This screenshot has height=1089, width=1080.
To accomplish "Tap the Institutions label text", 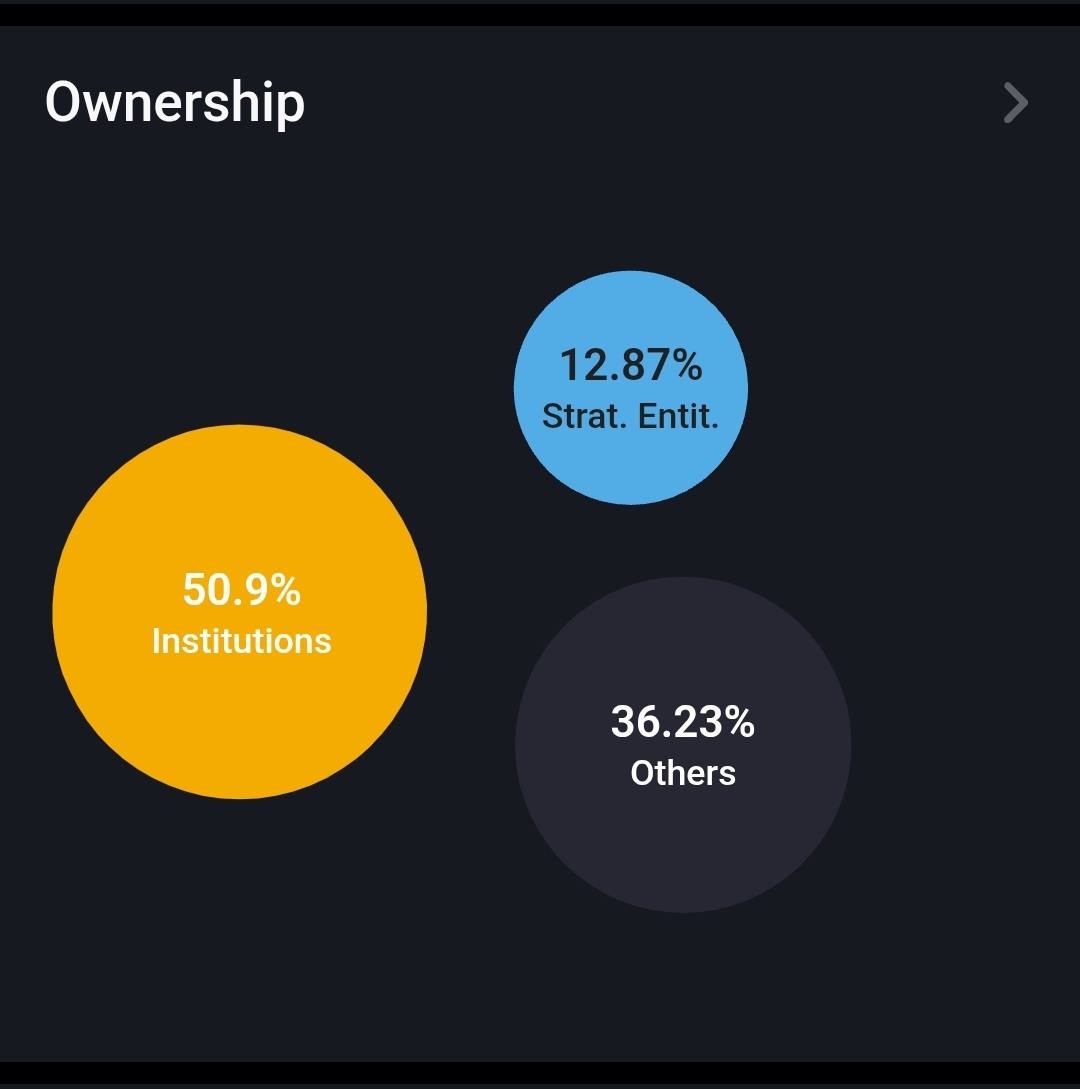I will [241, 641].
